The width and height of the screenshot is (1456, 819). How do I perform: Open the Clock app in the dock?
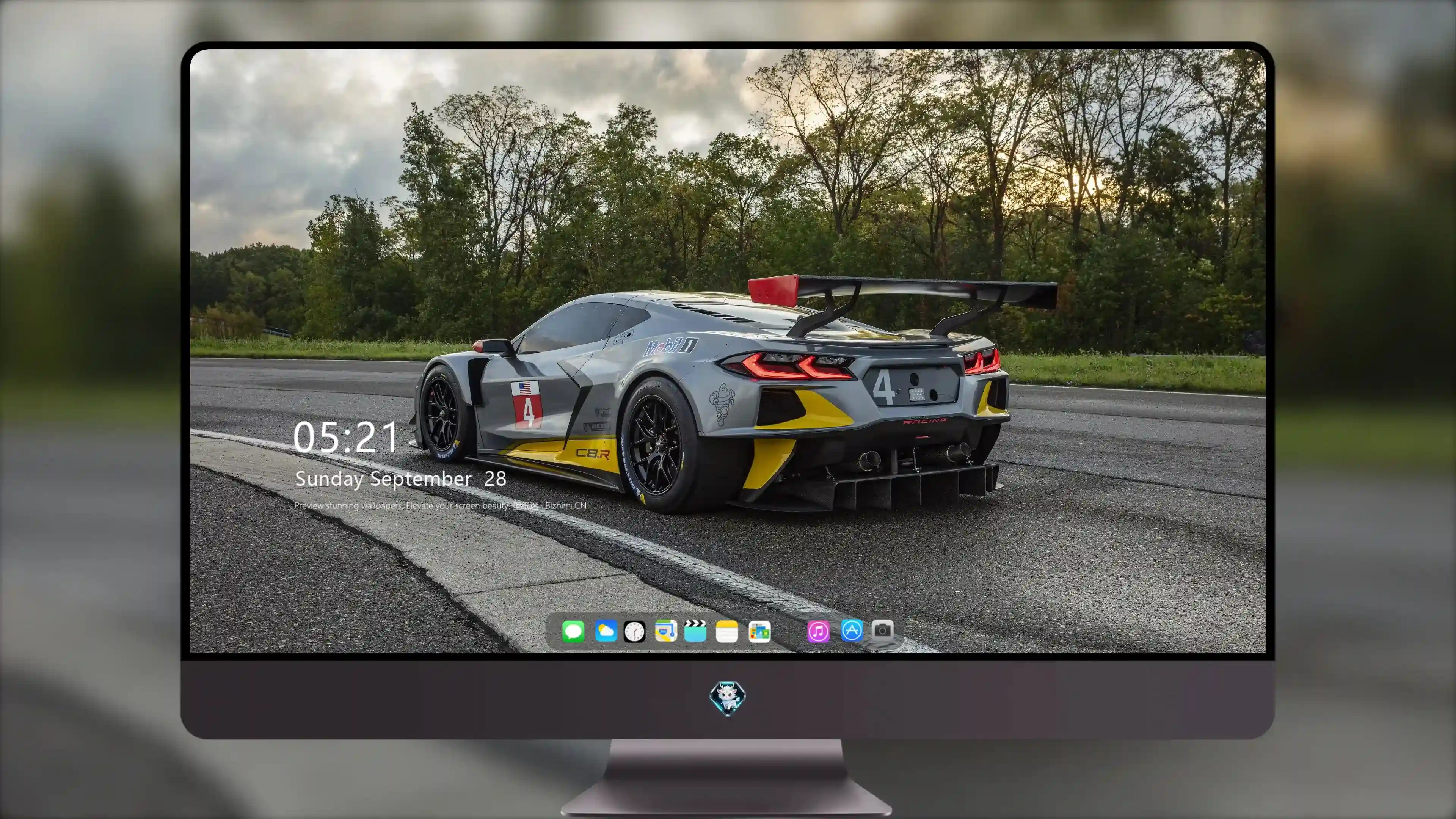[634, 631]
